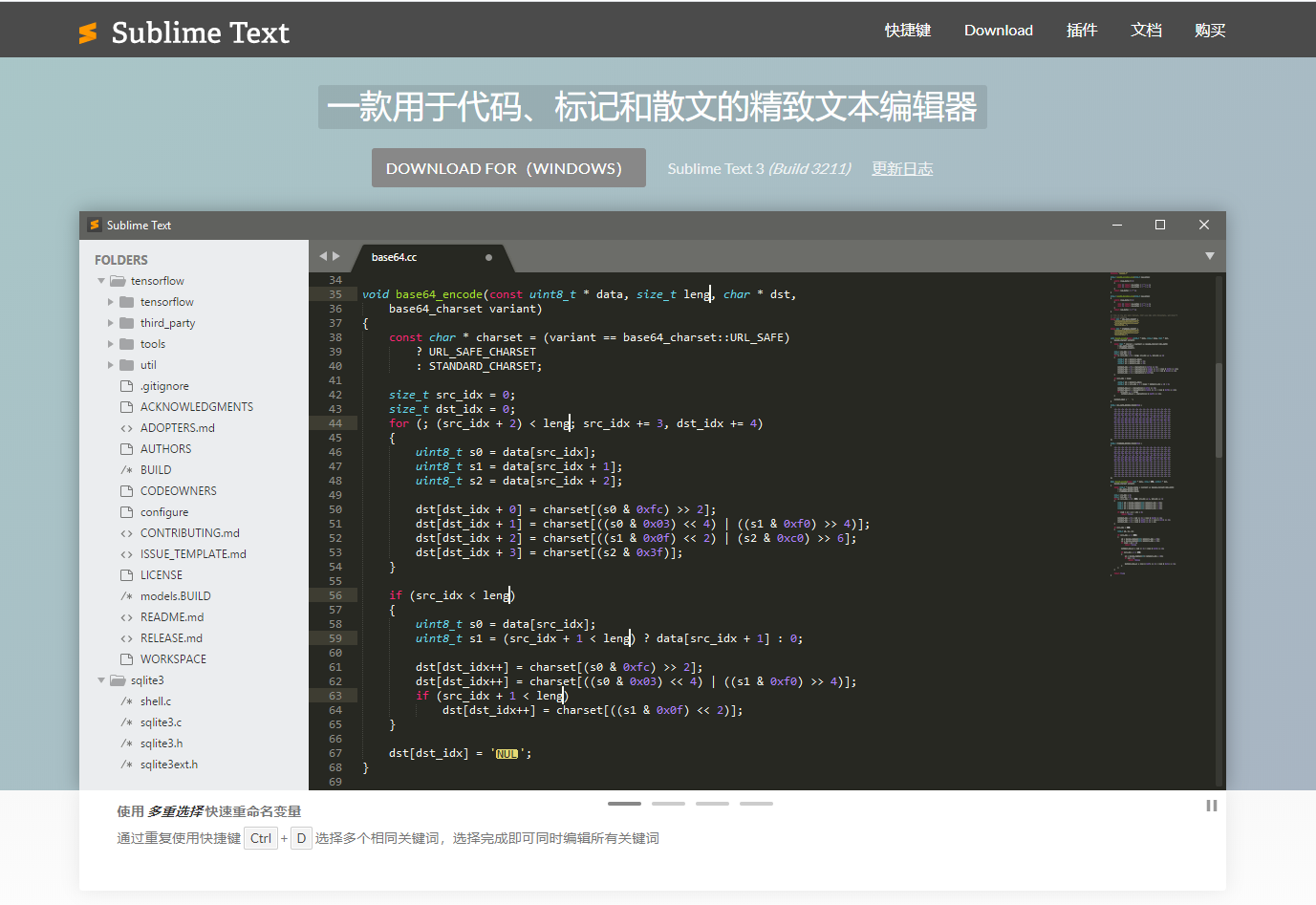Click the FOLDERS sidebar heading
The height and width of the screenshot is (905, 1316).
coord(121,260)
